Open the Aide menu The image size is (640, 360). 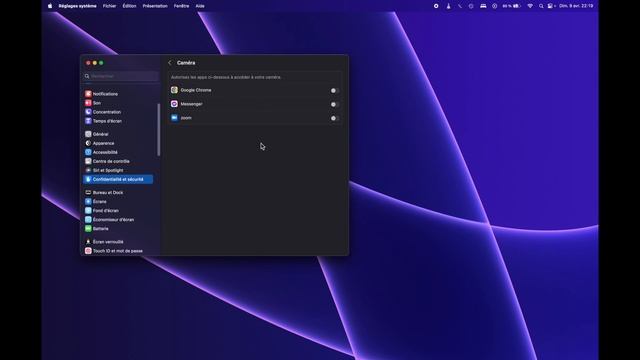click(x=200, y=6)
